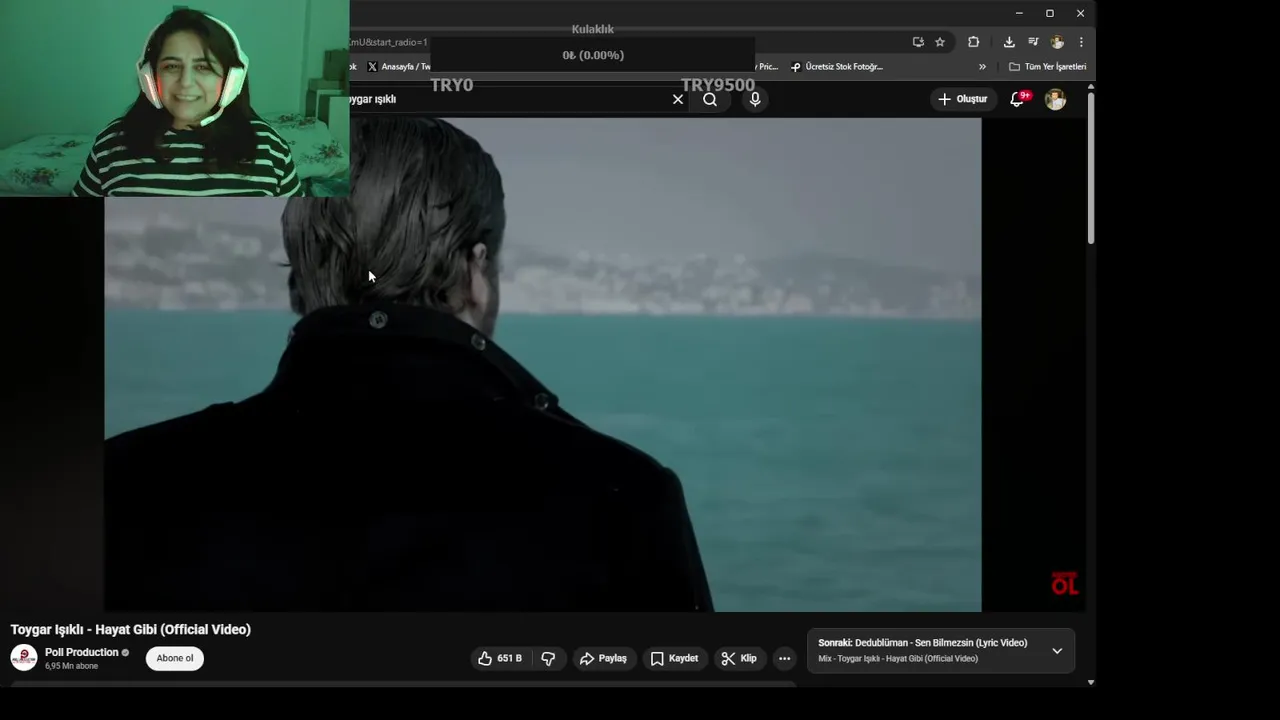Open the Tüm Yer İşaretleri folder

pyautogui.click(x=1047, y=67)
